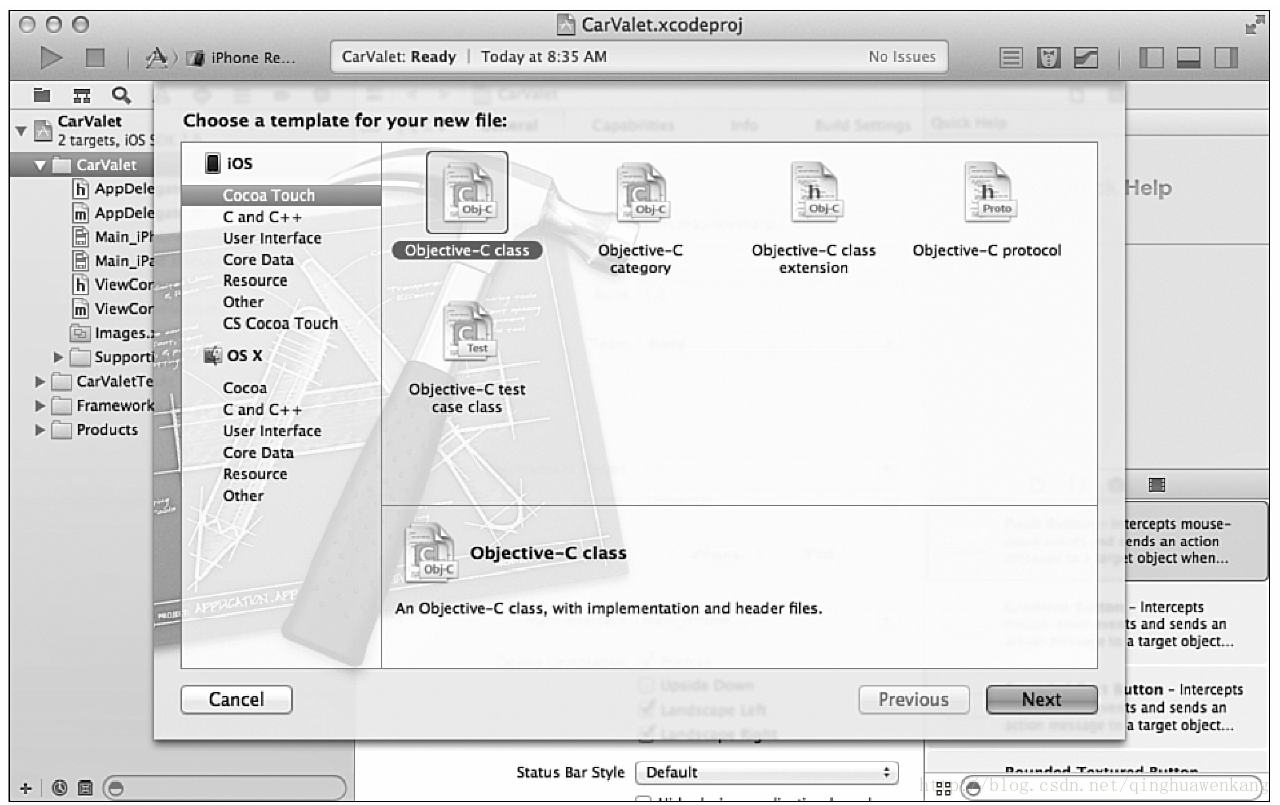Select the Objective-C class template icon
Image resolution: width=1280 pixels, height=805 pixels.
467,192
